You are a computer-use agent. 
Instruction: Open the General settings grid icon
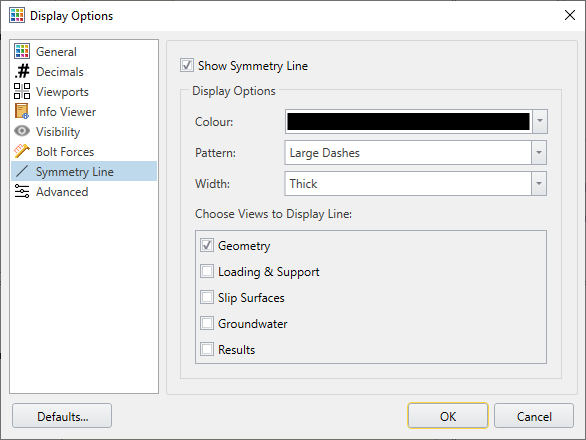22,51
